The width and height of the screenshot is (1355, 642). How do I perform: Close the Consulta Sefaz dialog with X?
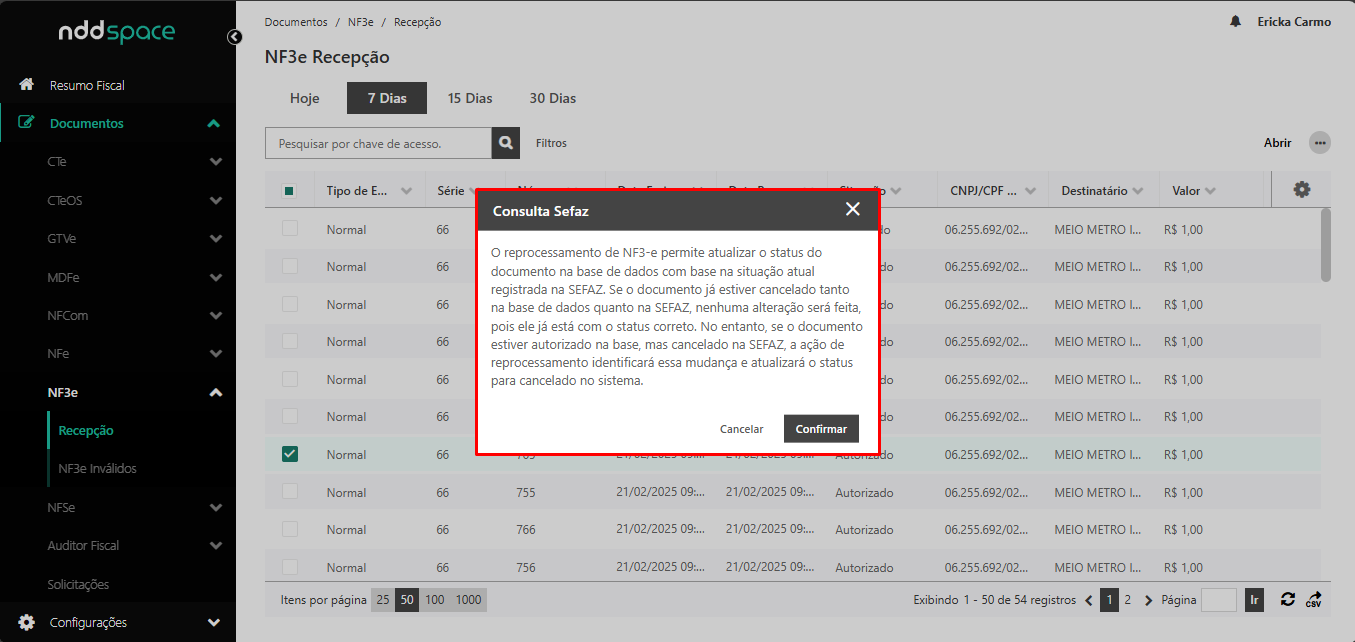pos(852,209)
